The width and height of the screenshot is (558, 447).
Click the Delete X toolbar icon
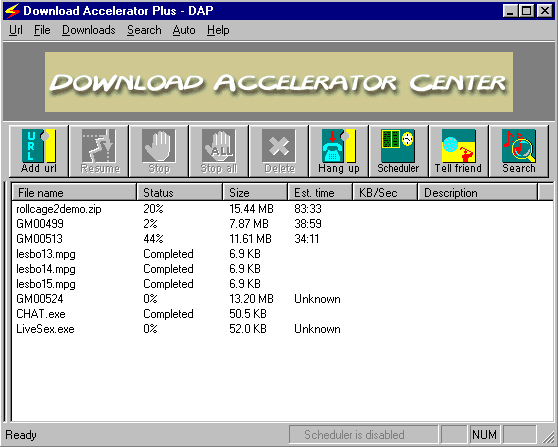pos(279,151)
